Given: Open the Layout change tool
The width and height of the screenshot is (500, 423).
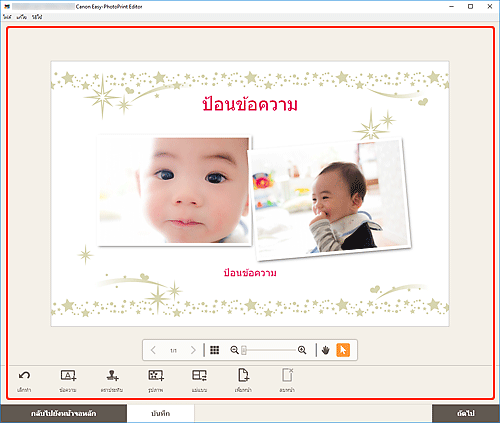Looking at the screenshot, I should 199,376.
